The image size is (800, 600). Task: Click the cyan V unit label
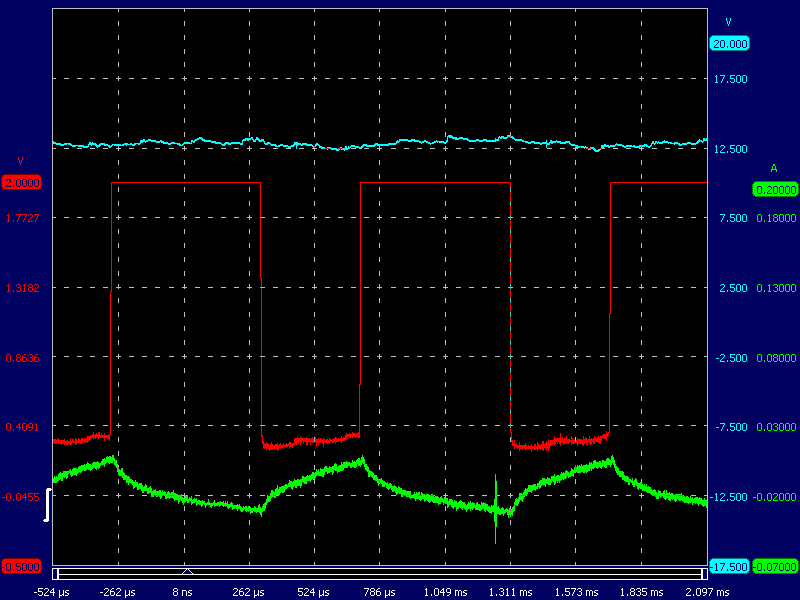[x=728, y=22]
